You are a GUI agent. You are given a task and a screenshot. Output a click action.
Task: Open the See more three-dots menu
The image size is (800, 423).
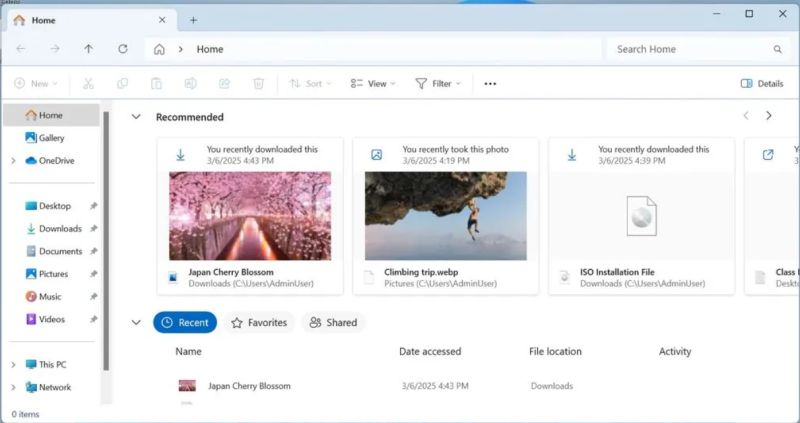coord(490,84)
